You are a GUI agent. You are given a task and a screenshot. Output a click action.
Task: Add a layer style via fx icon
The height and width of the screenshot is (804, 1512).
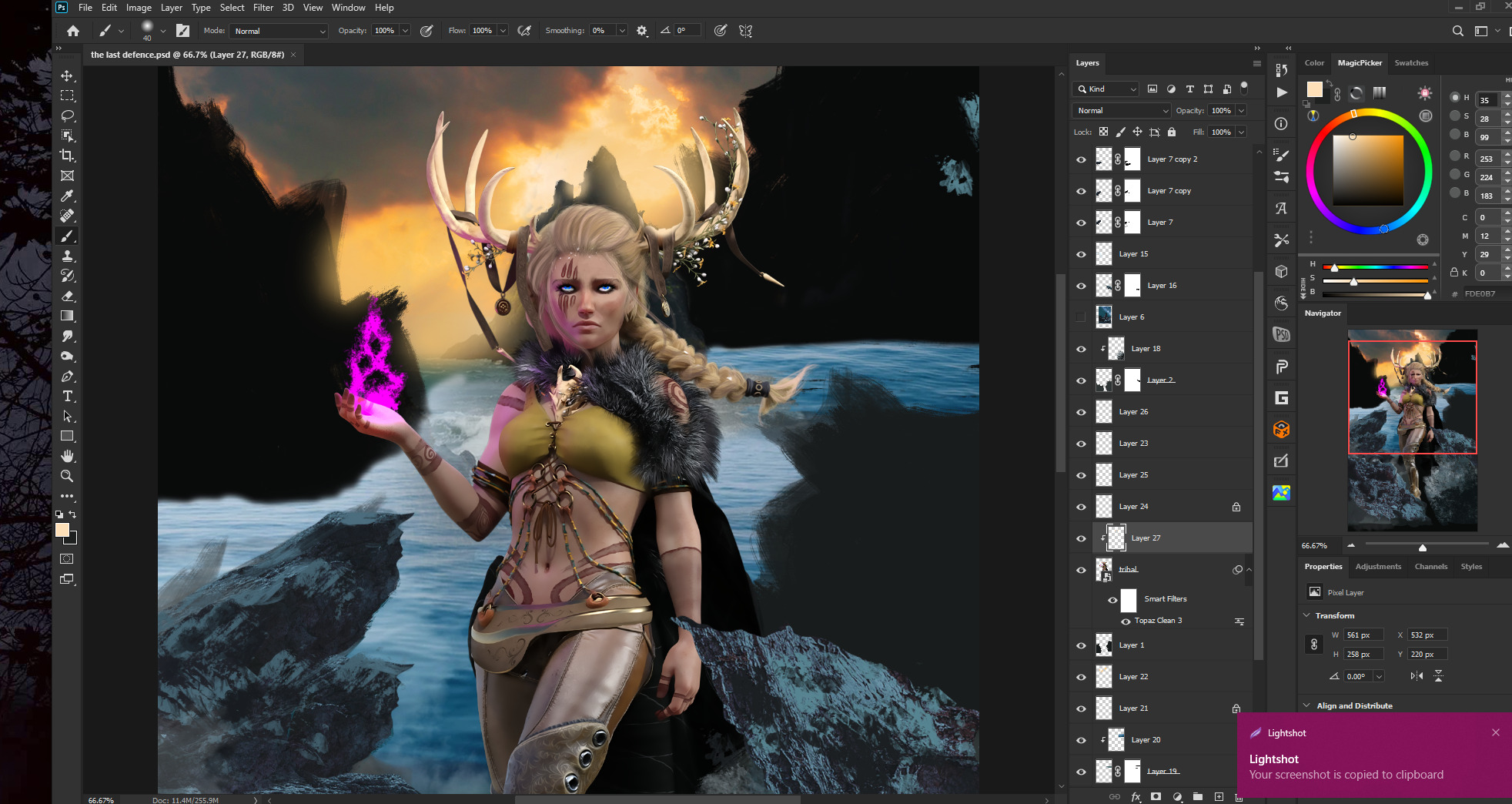click(x=1136, y=797)
